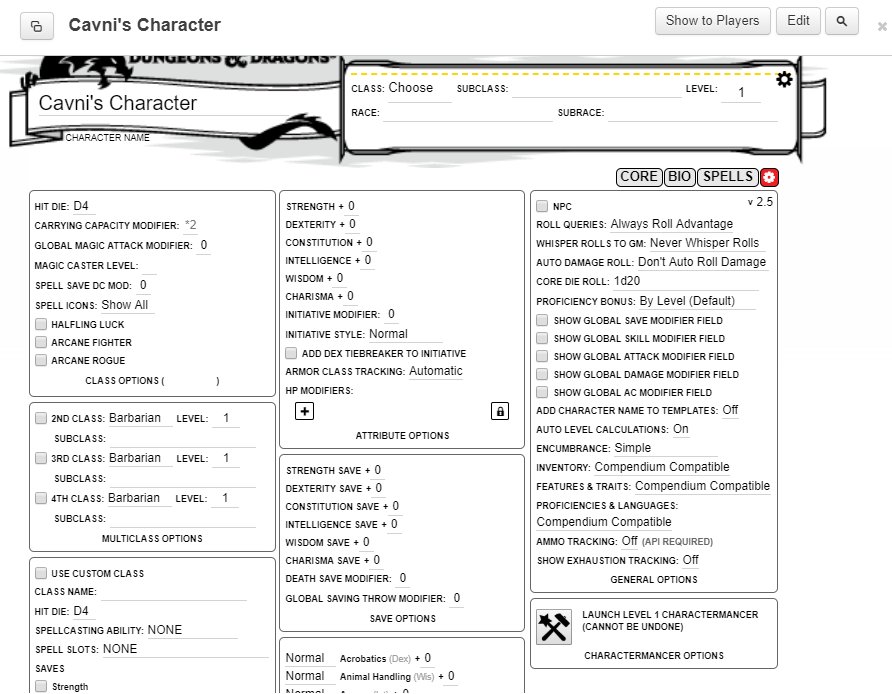Check Use Custom Class
Viewport: 892px width, 694px height.
click(41, 573)
